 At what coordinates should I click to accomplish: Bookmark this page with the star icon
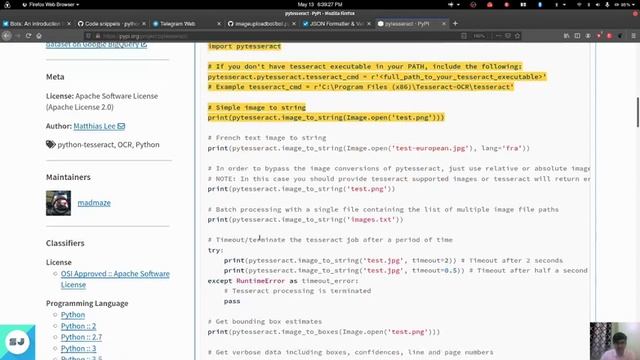click(x=518, y=36)
